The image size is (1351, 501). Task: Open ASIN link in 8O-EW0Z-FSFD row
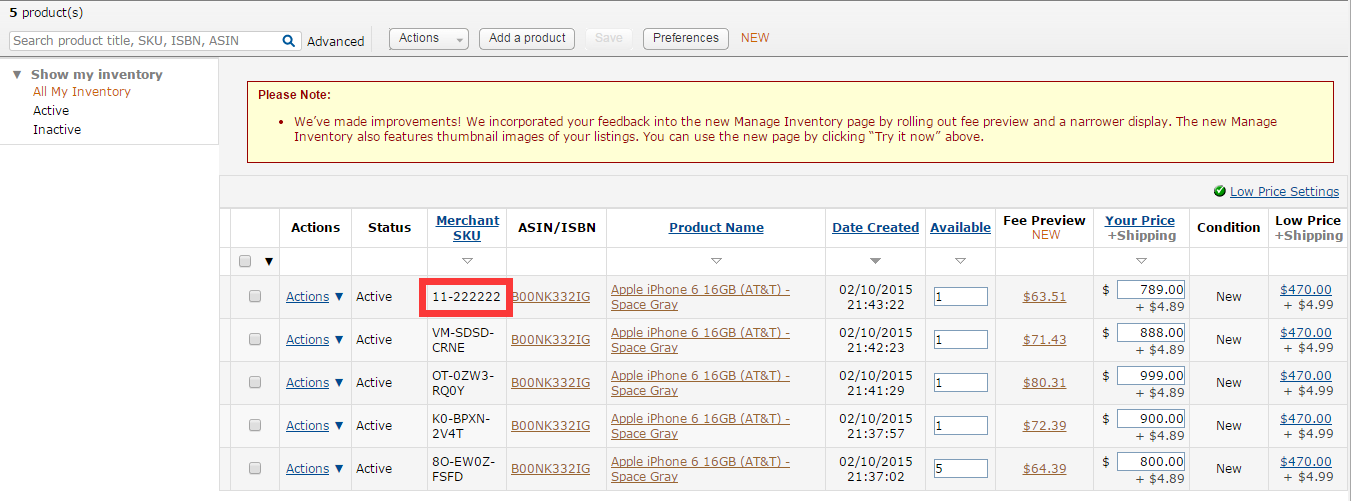click(551, 469)
